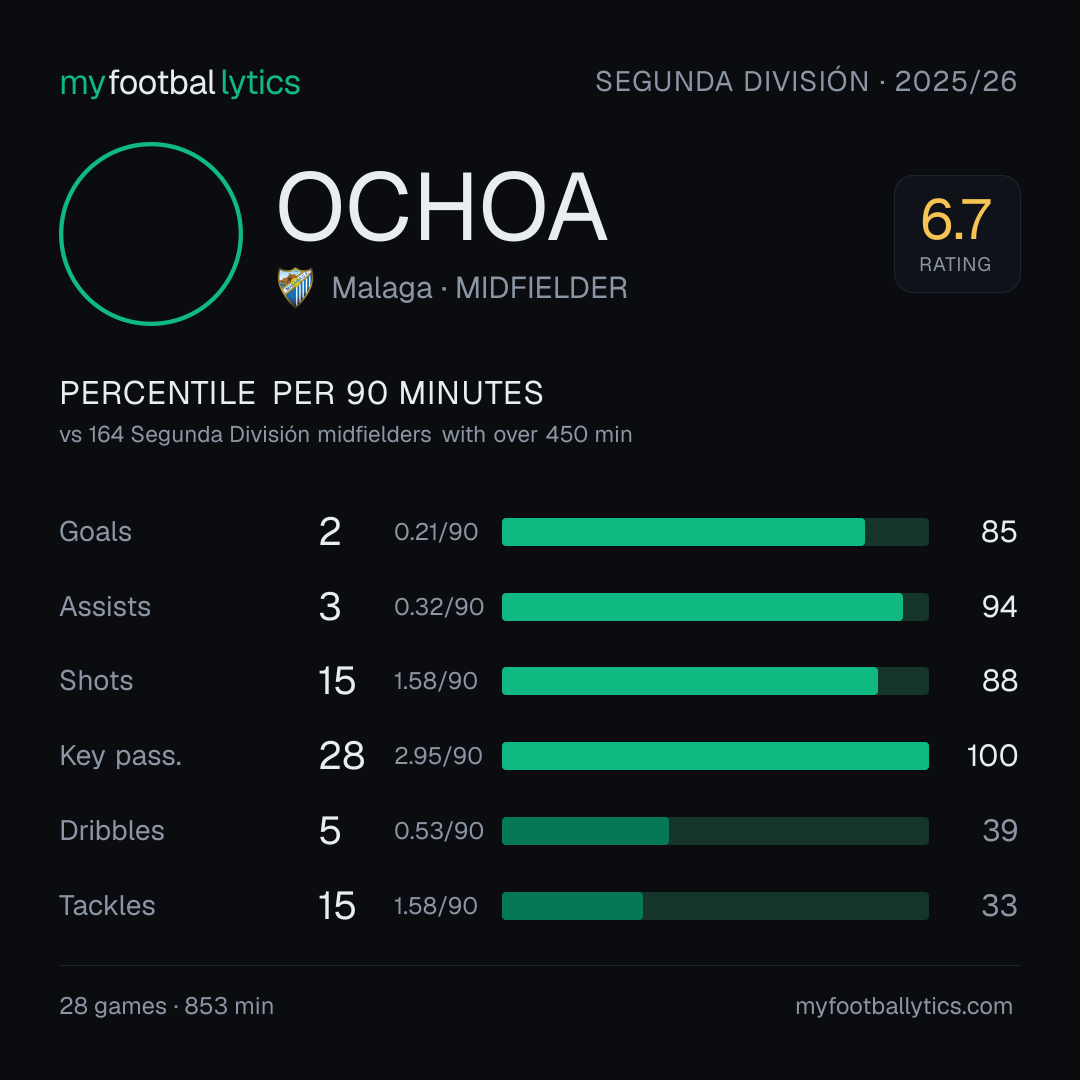Select the OCHOA player name heading
The image size is (1080, 1080).
(x=442, y=207)
